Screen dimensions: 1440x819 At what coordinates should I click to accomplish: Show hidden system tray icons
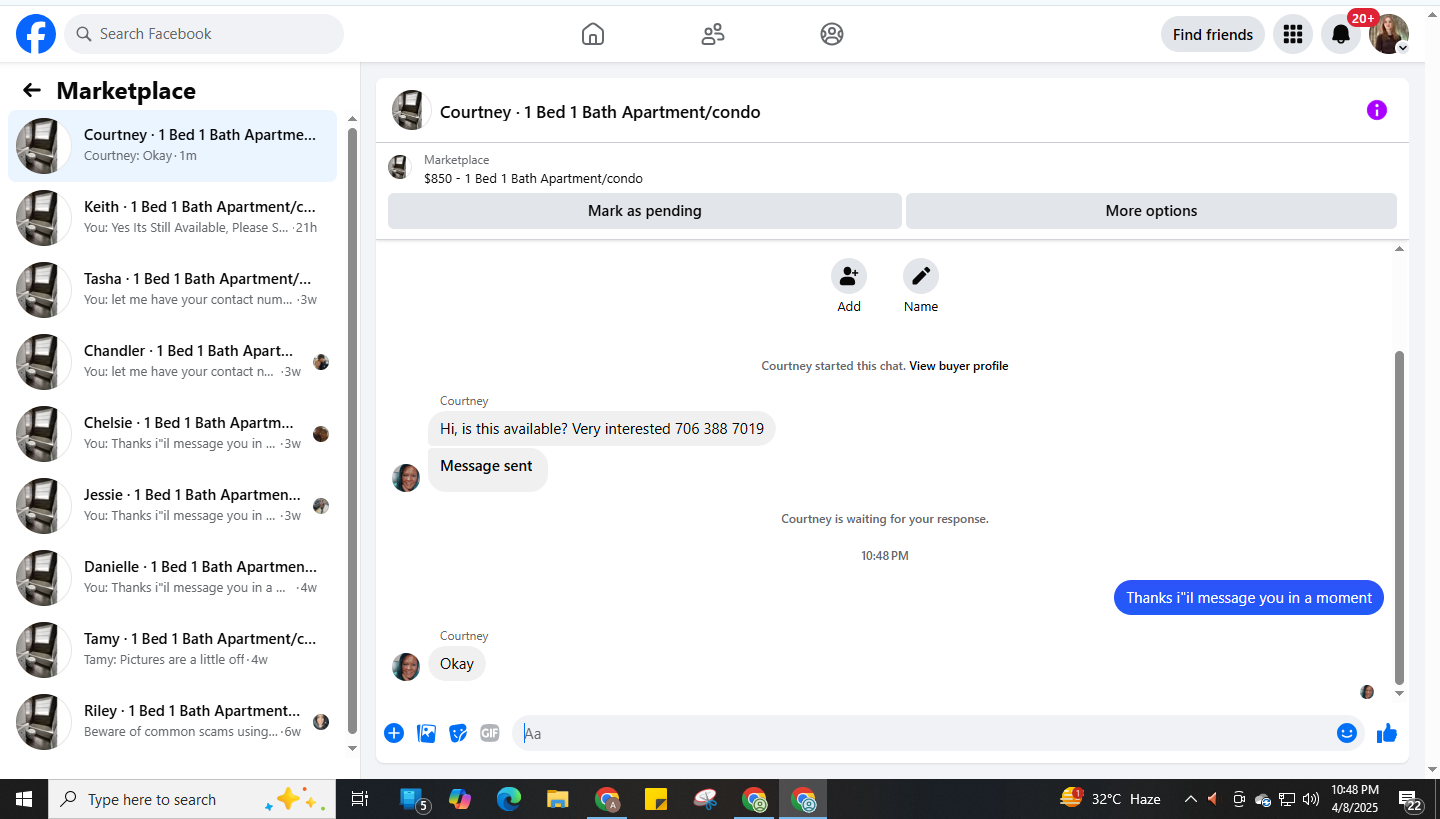click(1190, 800)
